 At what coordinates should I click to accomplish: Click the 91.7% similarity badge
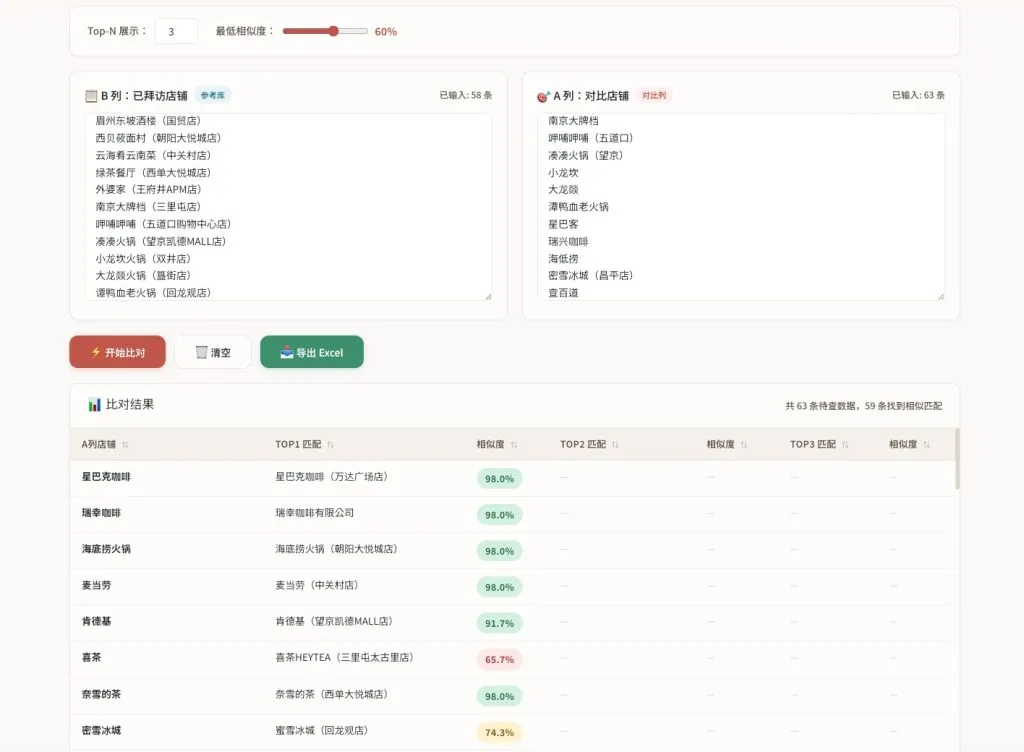pos(500,623)
